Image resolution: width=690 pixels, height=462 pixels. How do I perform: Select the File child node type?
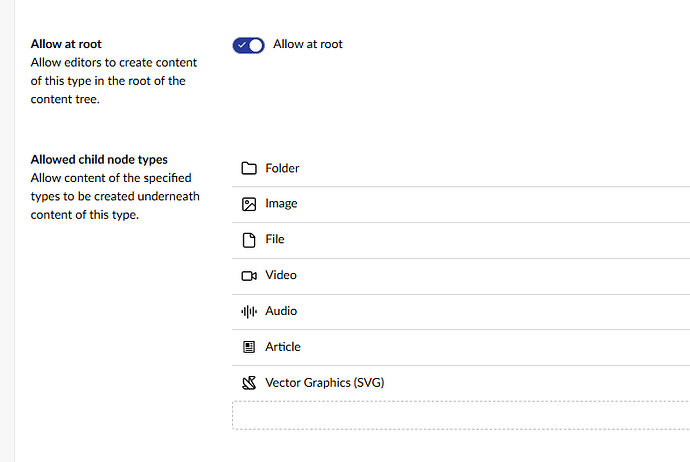pyautogui.click(x=461, y=240)
